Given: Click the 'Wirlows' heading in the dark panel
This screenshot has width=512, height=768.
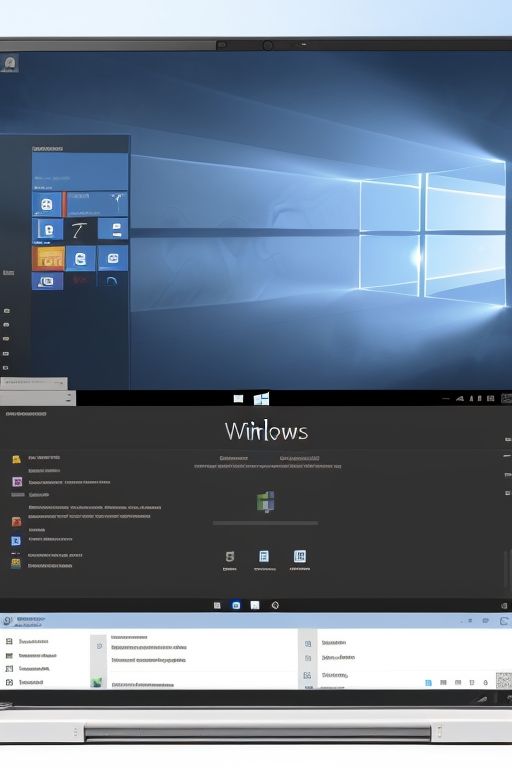Looking at the screenshot, I should [x=267, y=431].
